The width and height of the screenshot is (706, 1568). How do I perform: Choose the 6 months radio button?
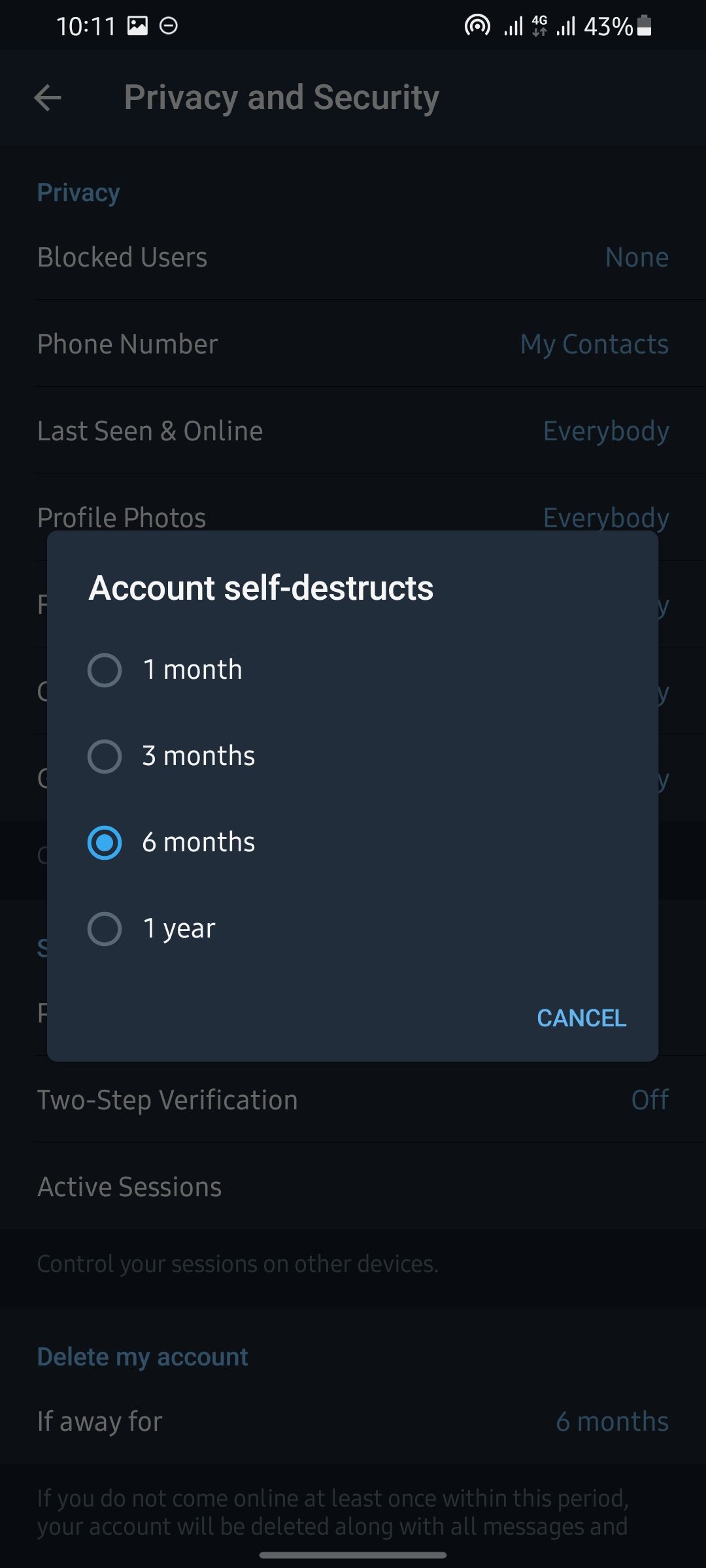click(105, 842)
